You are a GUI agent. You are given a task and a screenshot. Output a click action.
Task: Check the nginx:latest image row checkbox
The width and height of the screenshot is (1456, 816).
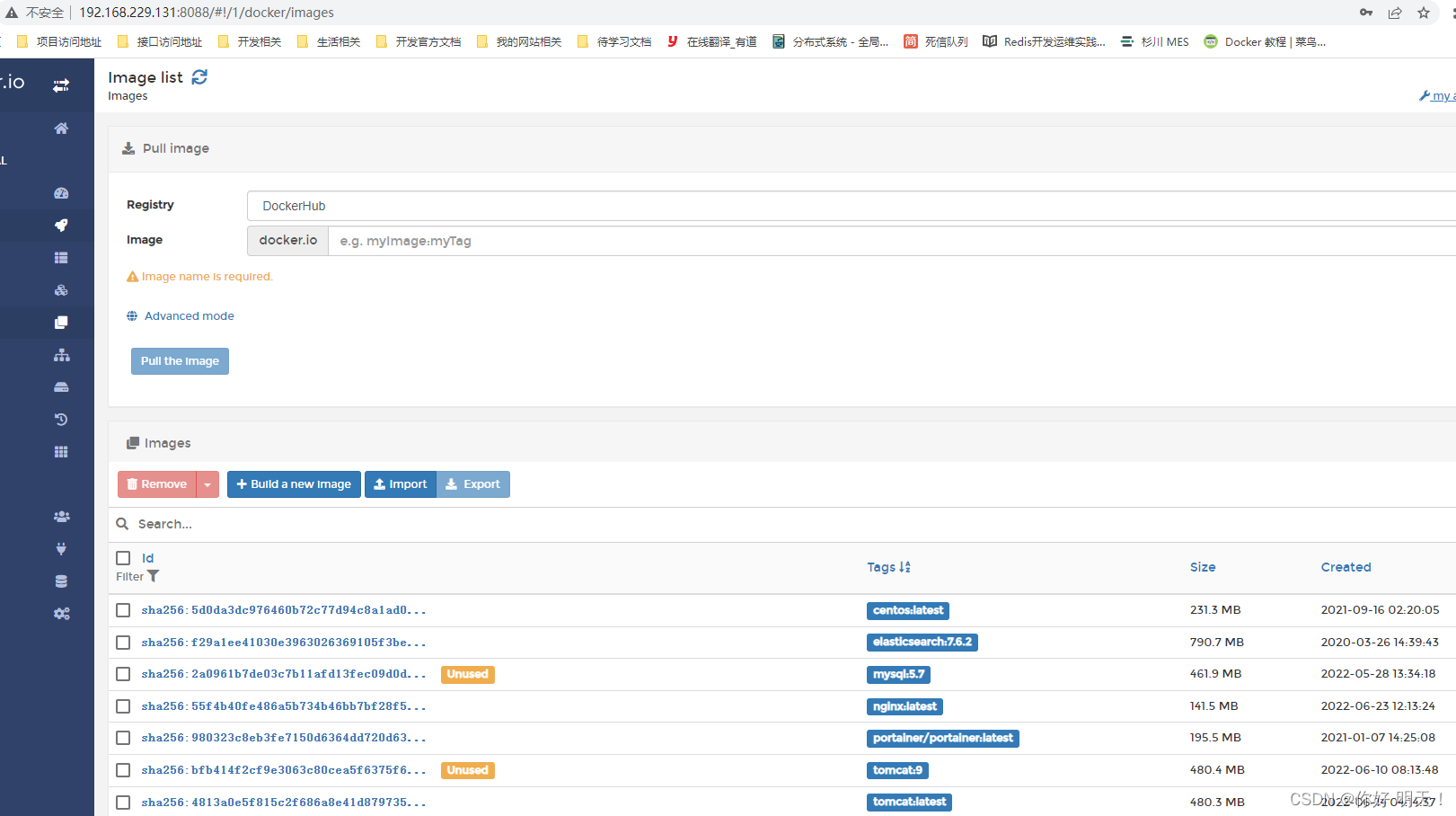(123, 706)
